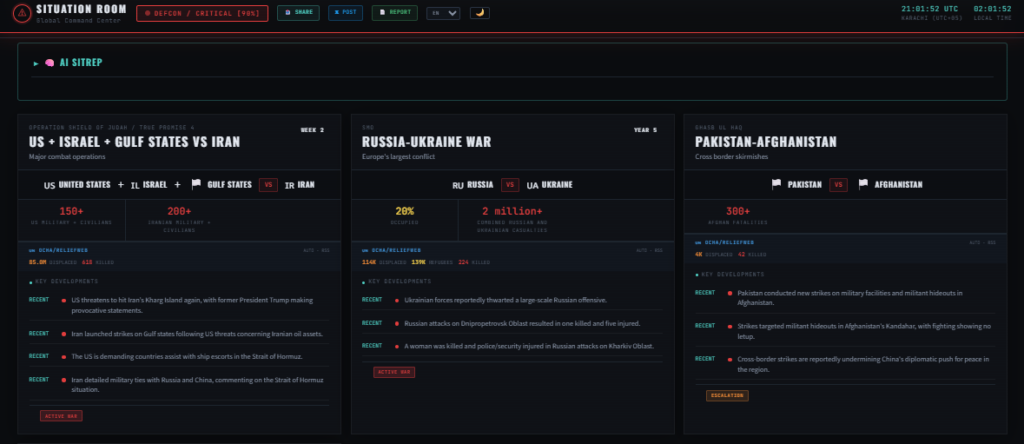Click the red VS badge in Russia-Ukraine card
The width and height of the screenshot is (1024, 444).
[x=510, y=185]
